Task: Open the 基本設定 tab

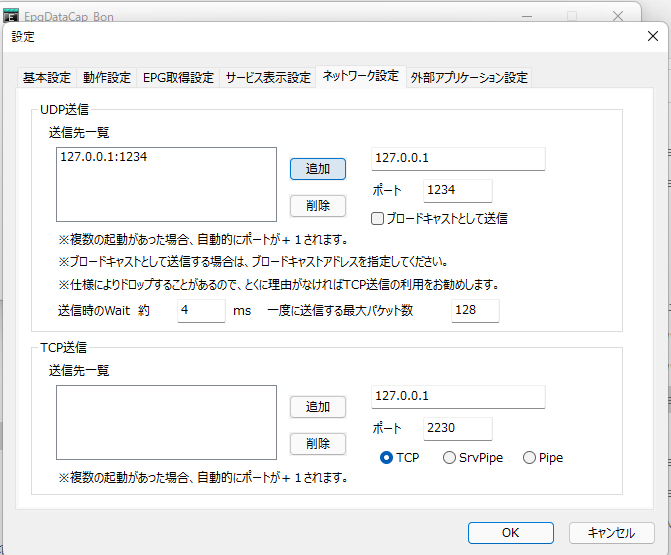Action: 47,78
